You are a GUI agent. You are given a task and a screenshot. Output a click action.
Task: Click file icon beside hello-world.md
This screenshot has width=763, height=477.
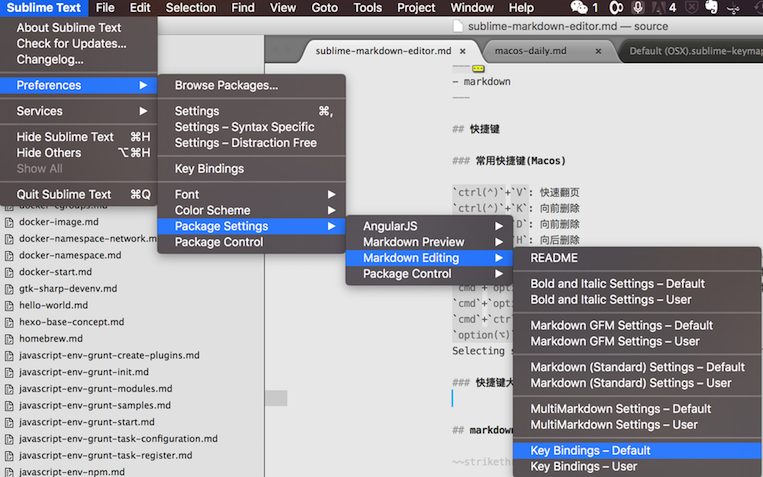[x=9, y=305]
